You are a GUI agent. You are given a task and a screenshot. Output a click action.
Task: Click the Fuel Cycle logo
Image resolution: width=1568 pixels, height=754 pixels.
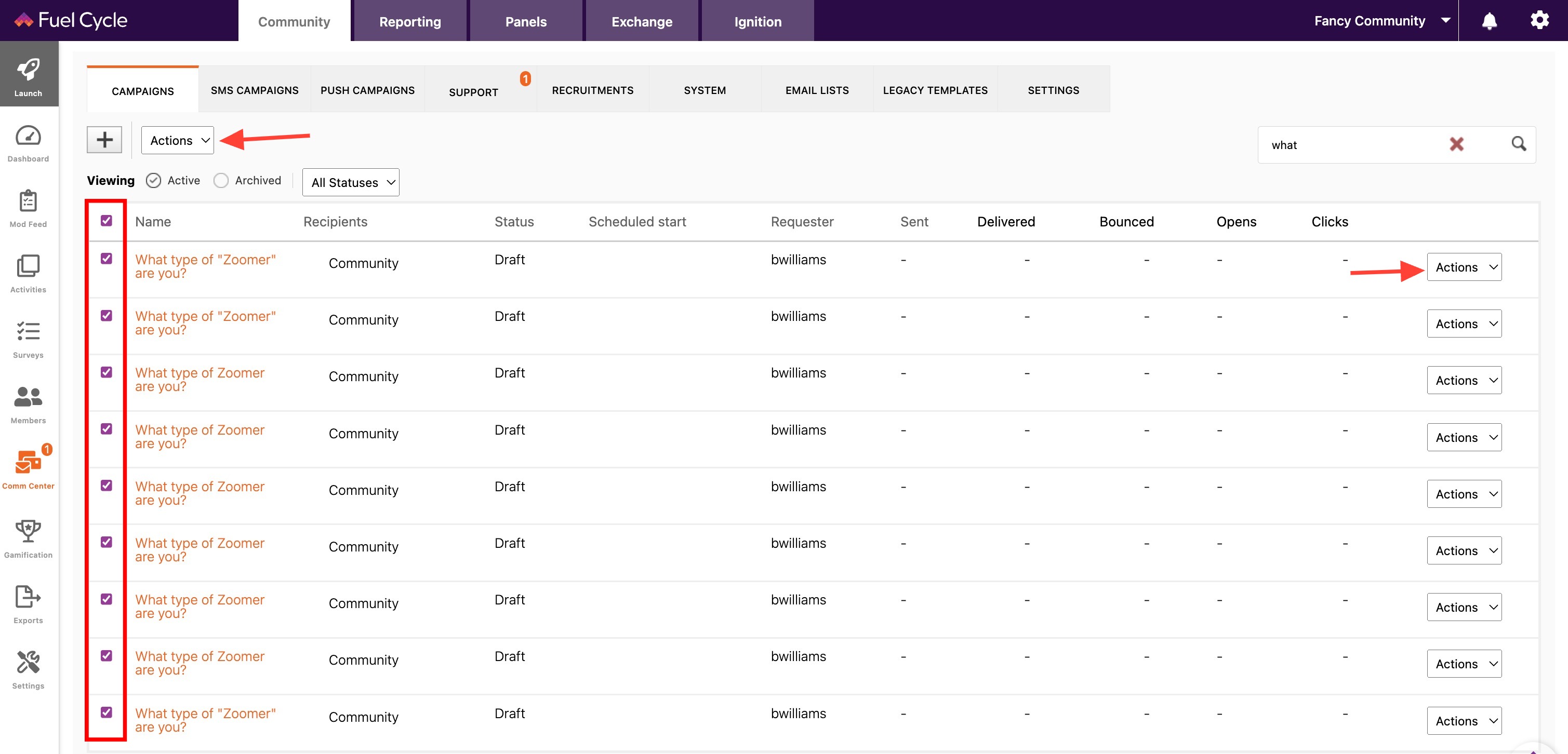pyautogui.click(x=71, y=21)
